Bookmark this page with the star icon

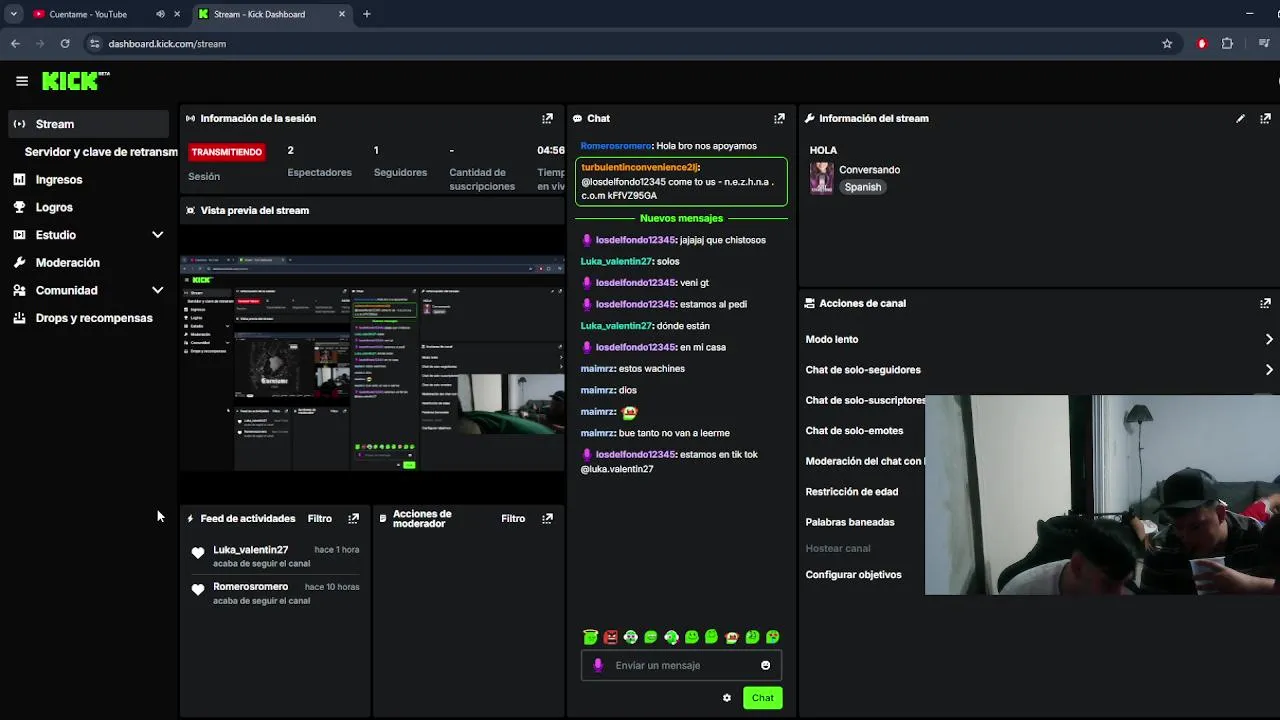[x=1167, y=44]
